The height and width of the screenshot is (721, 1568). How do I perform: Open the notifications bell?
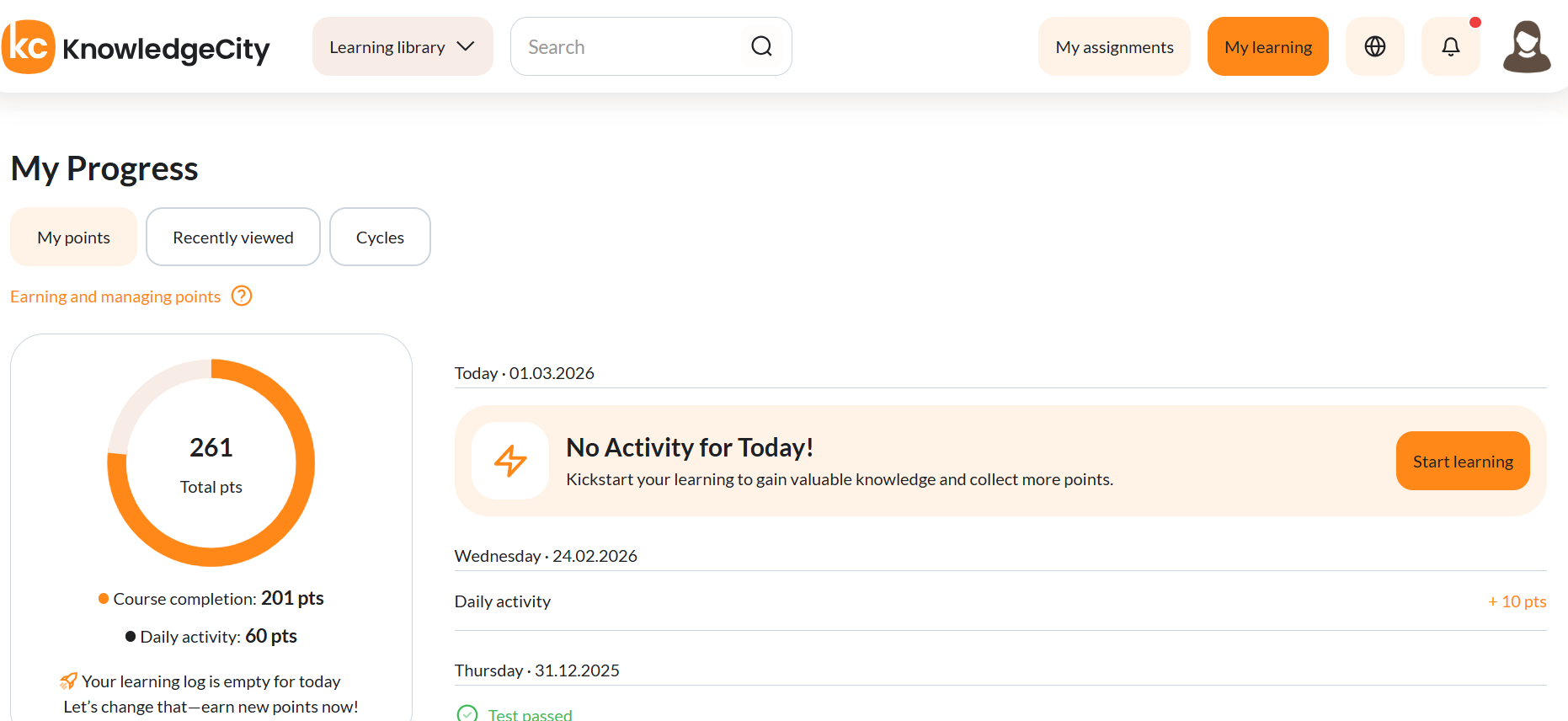[x=1450, y=46]
